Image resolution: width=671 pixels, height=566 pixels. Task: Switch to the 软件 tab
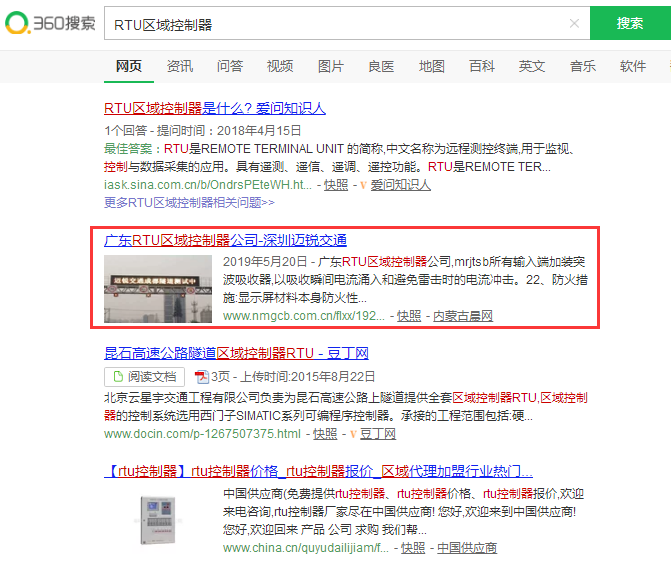click(633, 66)
